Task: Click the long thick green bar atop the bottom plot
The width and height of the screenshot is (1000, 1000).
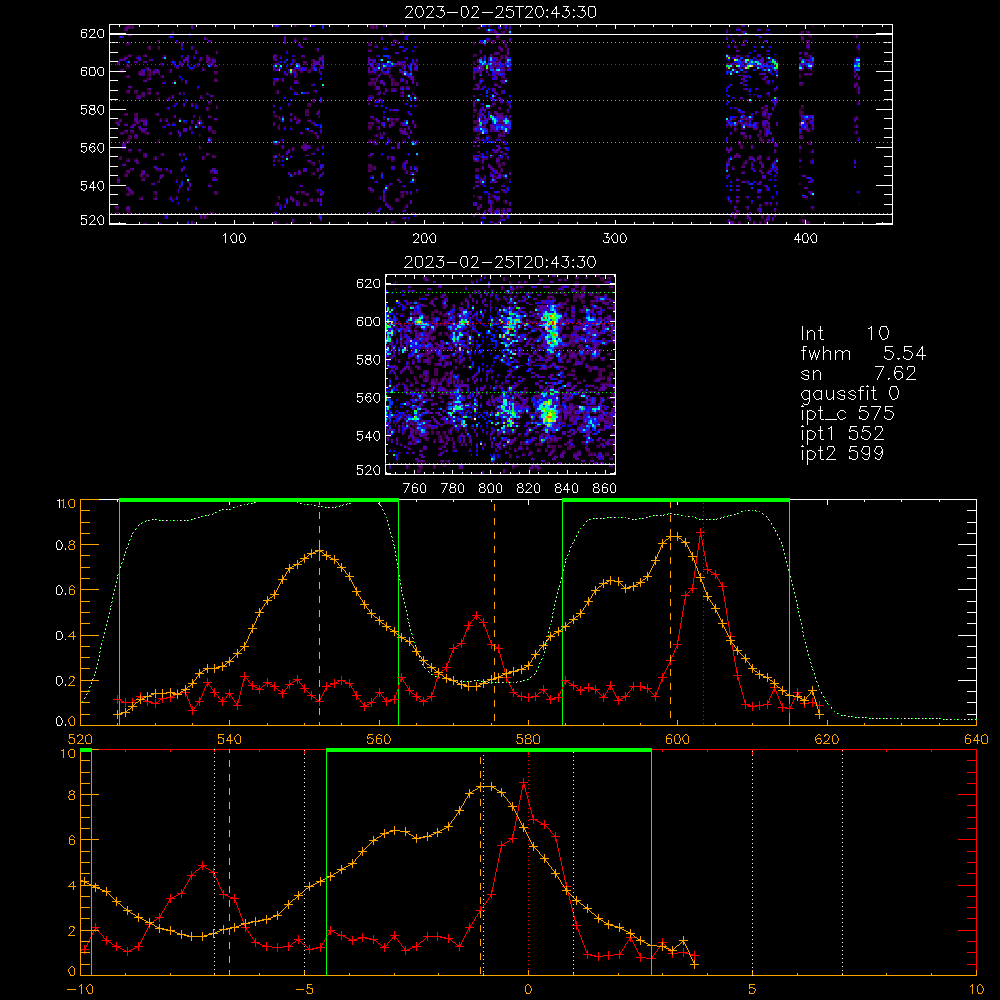Action: click(x=489, y=750)
